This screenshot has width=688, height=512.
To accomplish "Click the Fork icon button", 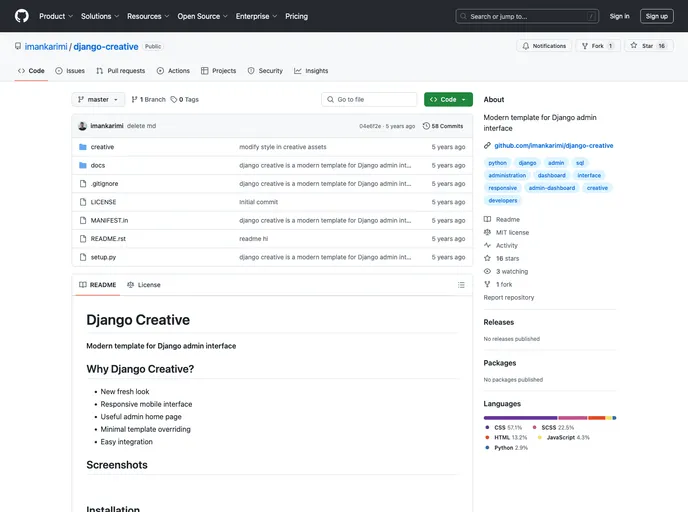I will tap(584, 46).
